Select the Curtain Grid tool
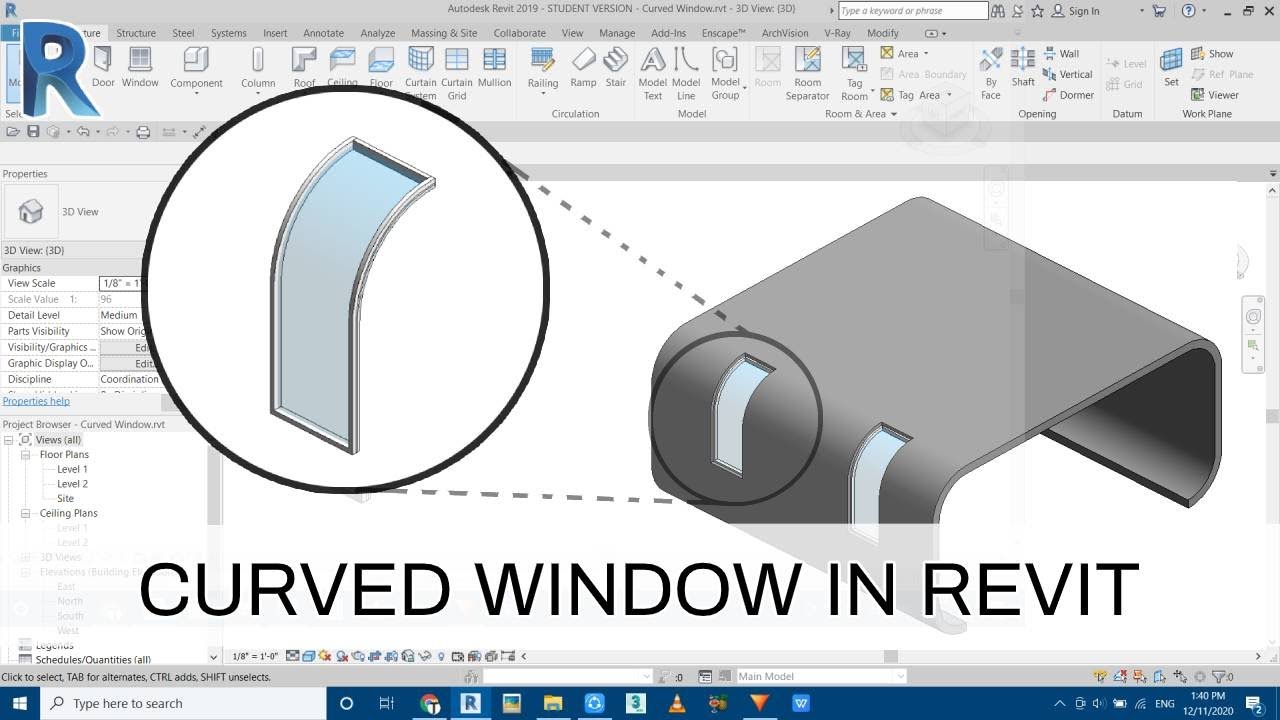This screenshot has width=1280, height=720. point(457,72)
